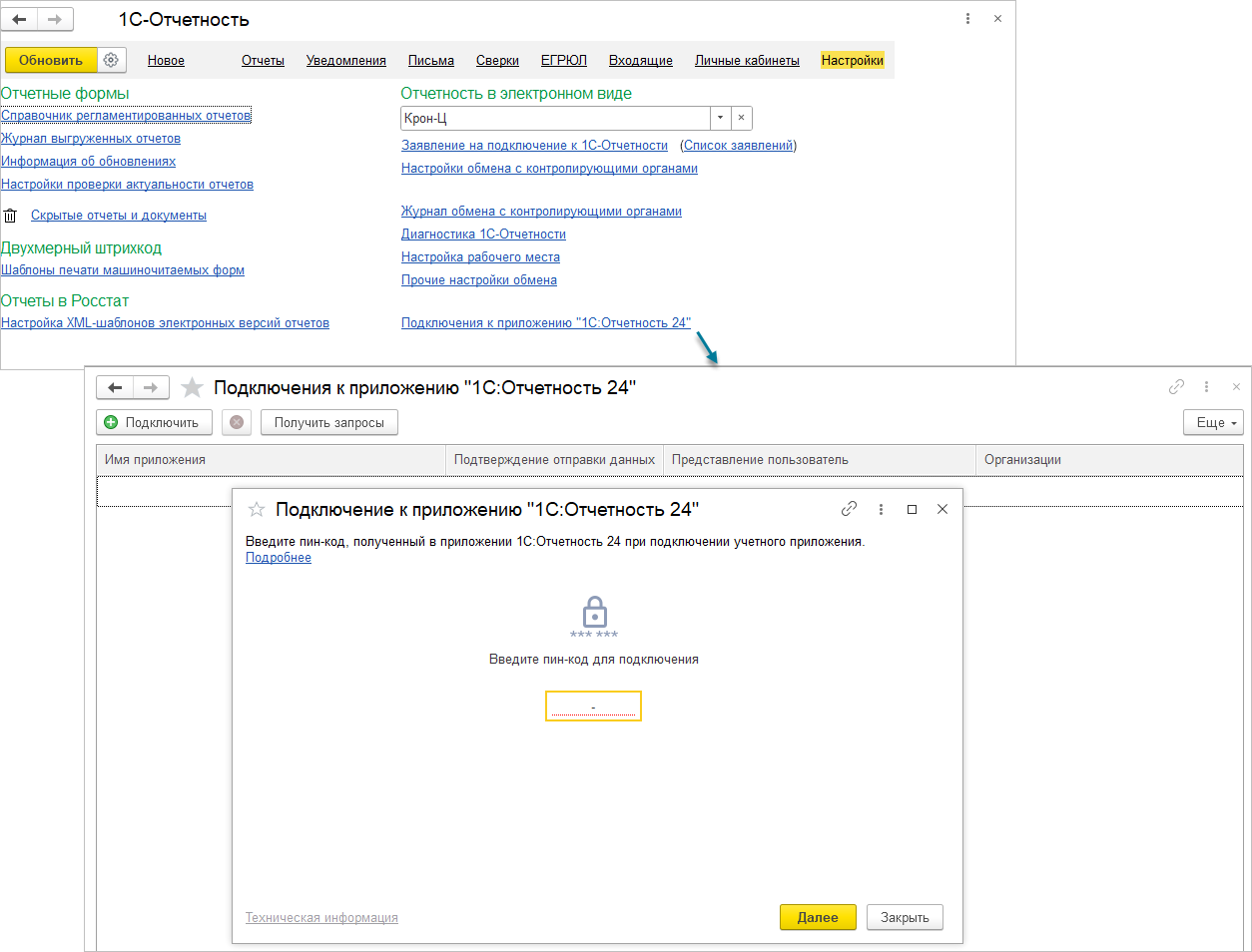Click back arrow in 1С-Отчетность window
The height and width of the screenshot is (952, 1252).
pyautogui.click(x=20, y=19)
